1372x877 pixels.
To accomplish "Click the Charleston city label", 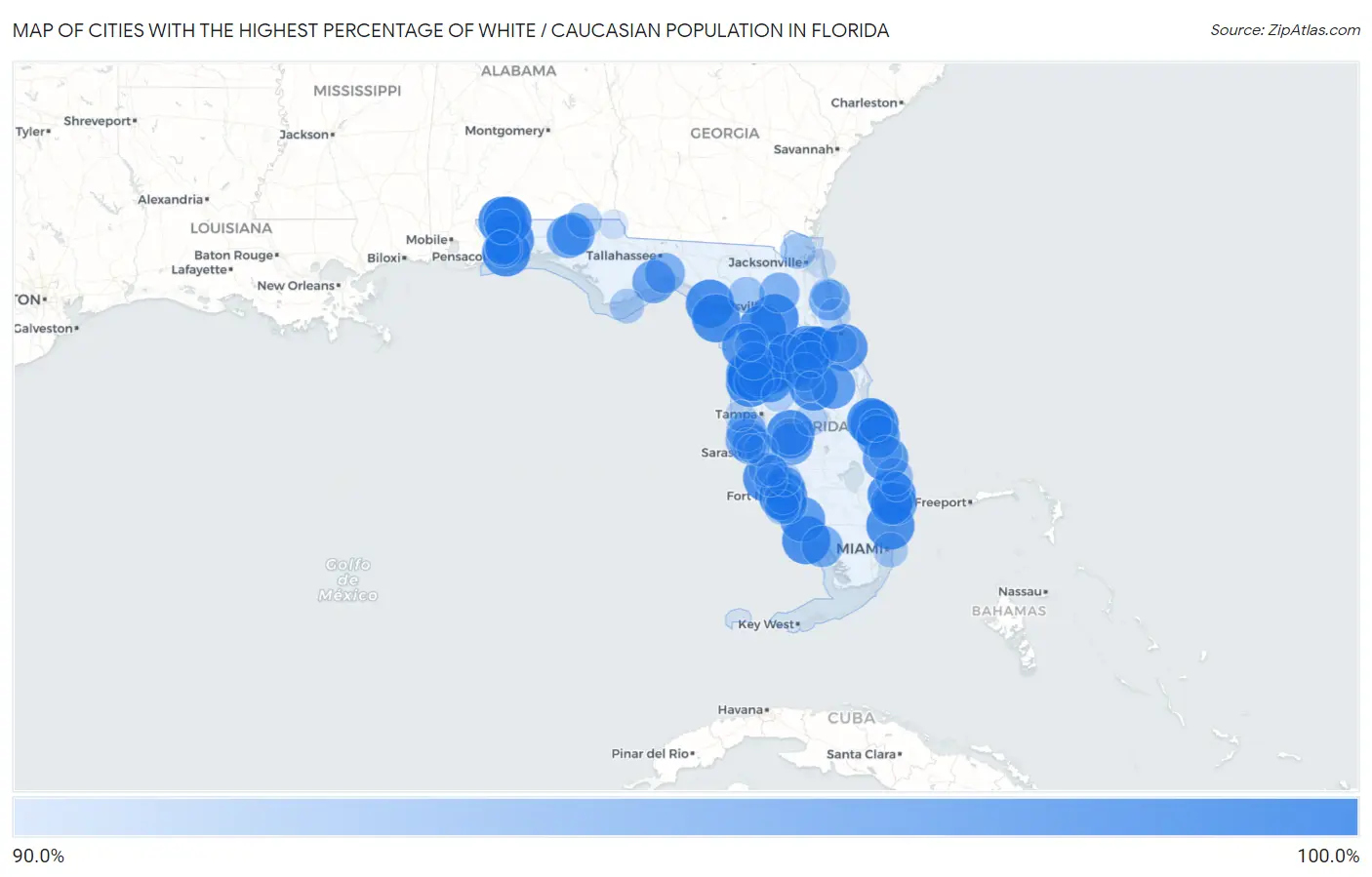I will click(x=865, y=102).
